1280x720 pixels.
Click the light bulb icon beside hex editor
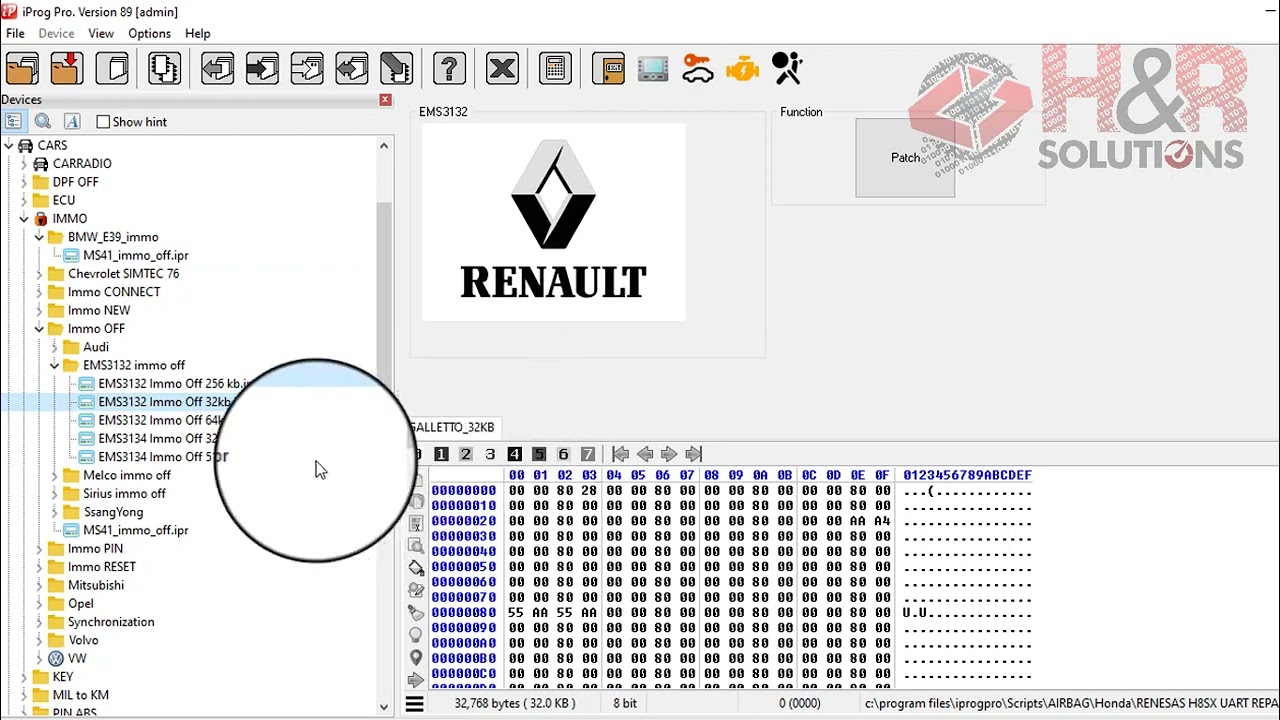(x=416, y=635)
